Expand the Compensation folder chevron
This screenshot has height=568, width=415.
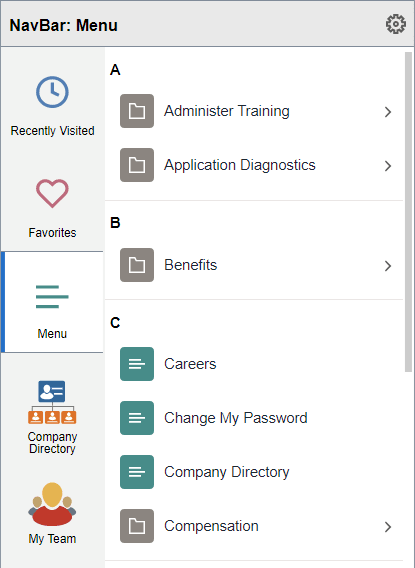click(x=388, y=527)
